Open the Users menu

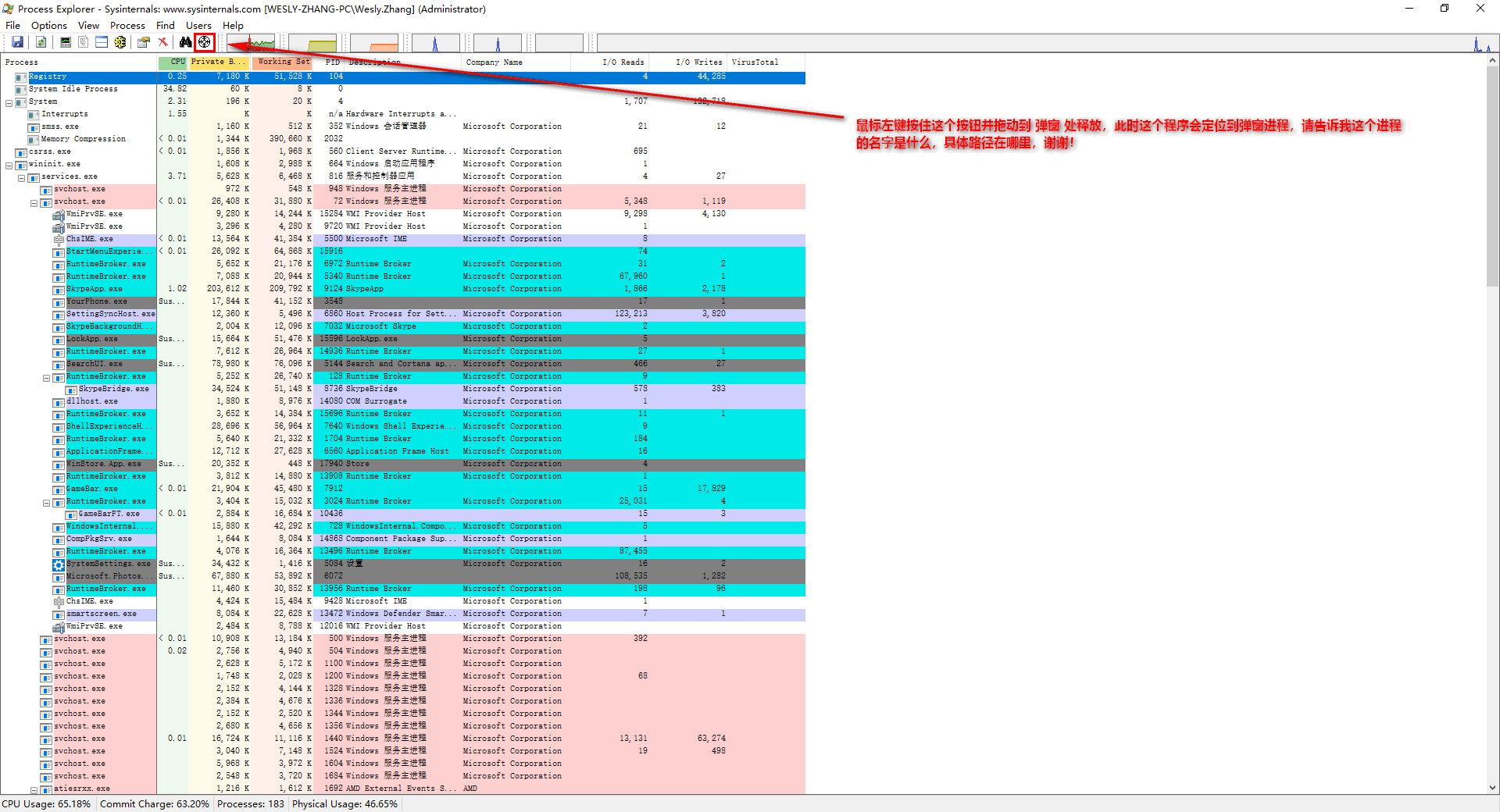click(x=198, y=25)
